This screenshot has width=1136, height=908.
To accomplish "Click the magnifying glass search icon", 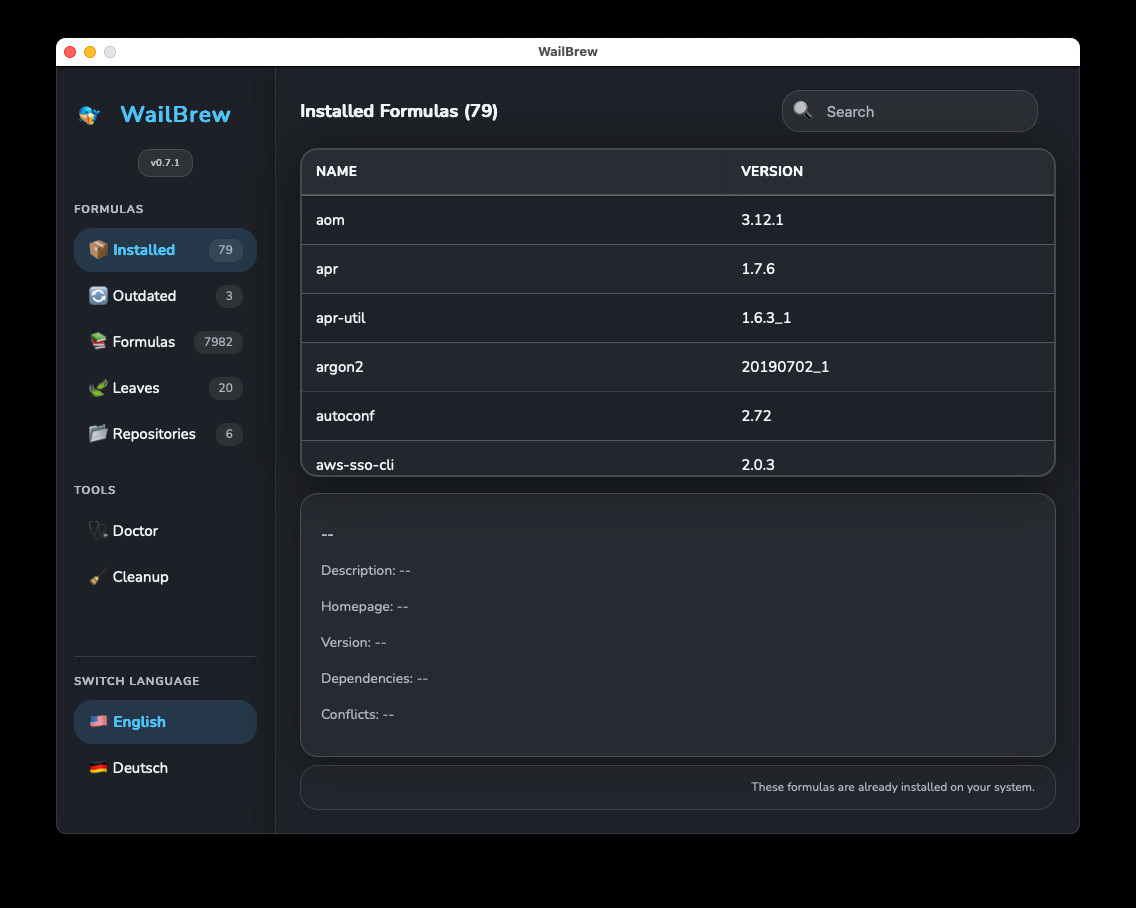I will (x=803, y=110).
